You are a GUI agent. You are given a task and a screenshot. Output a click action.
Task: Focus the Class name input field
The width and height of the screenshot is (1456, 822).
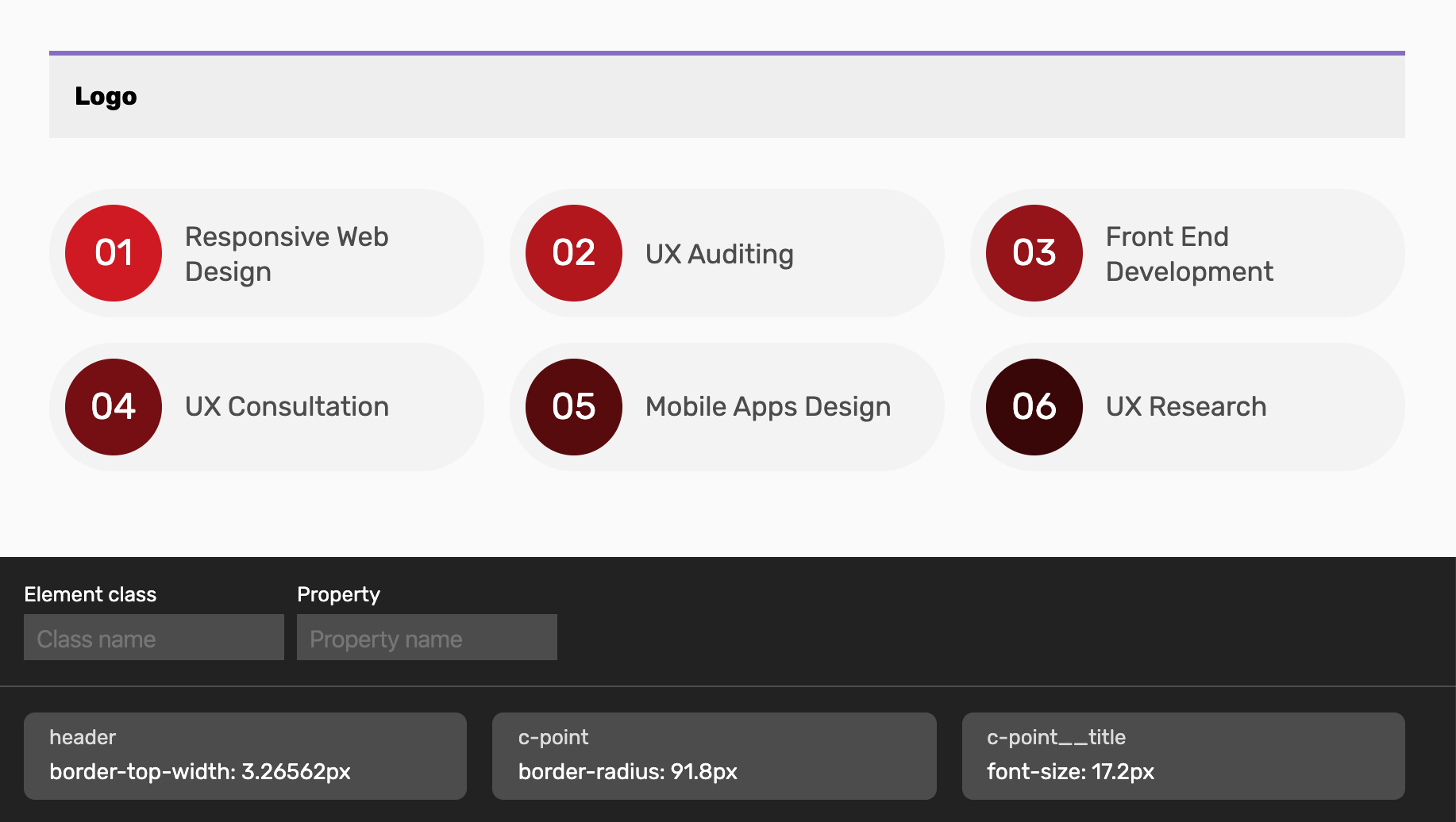pos(154,638)
